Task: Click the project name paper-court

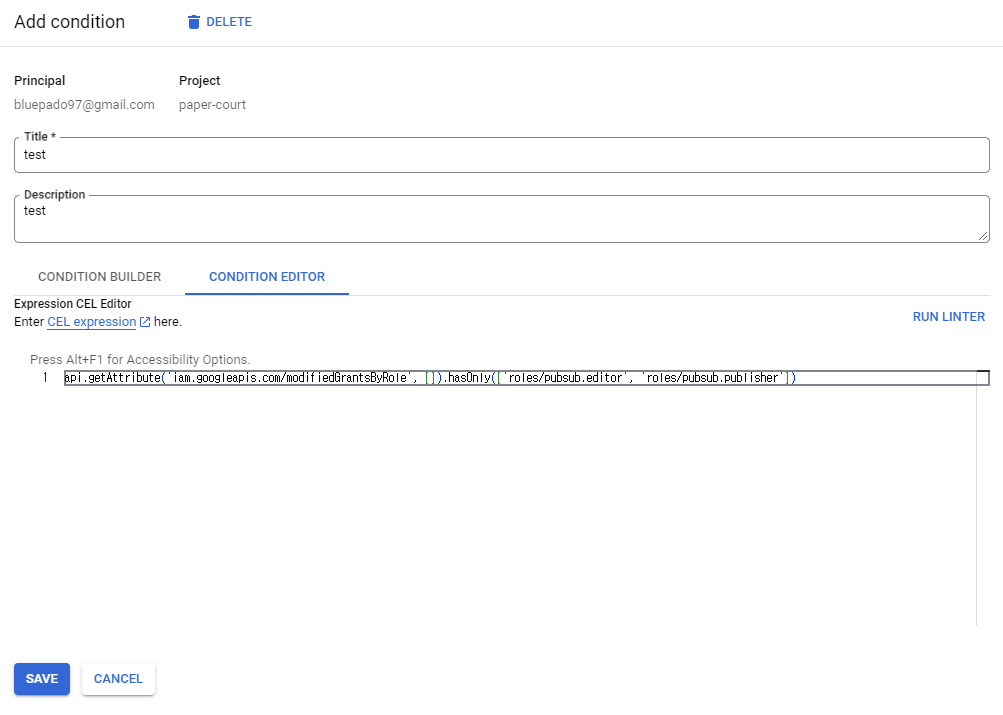Action: point(212,105)
